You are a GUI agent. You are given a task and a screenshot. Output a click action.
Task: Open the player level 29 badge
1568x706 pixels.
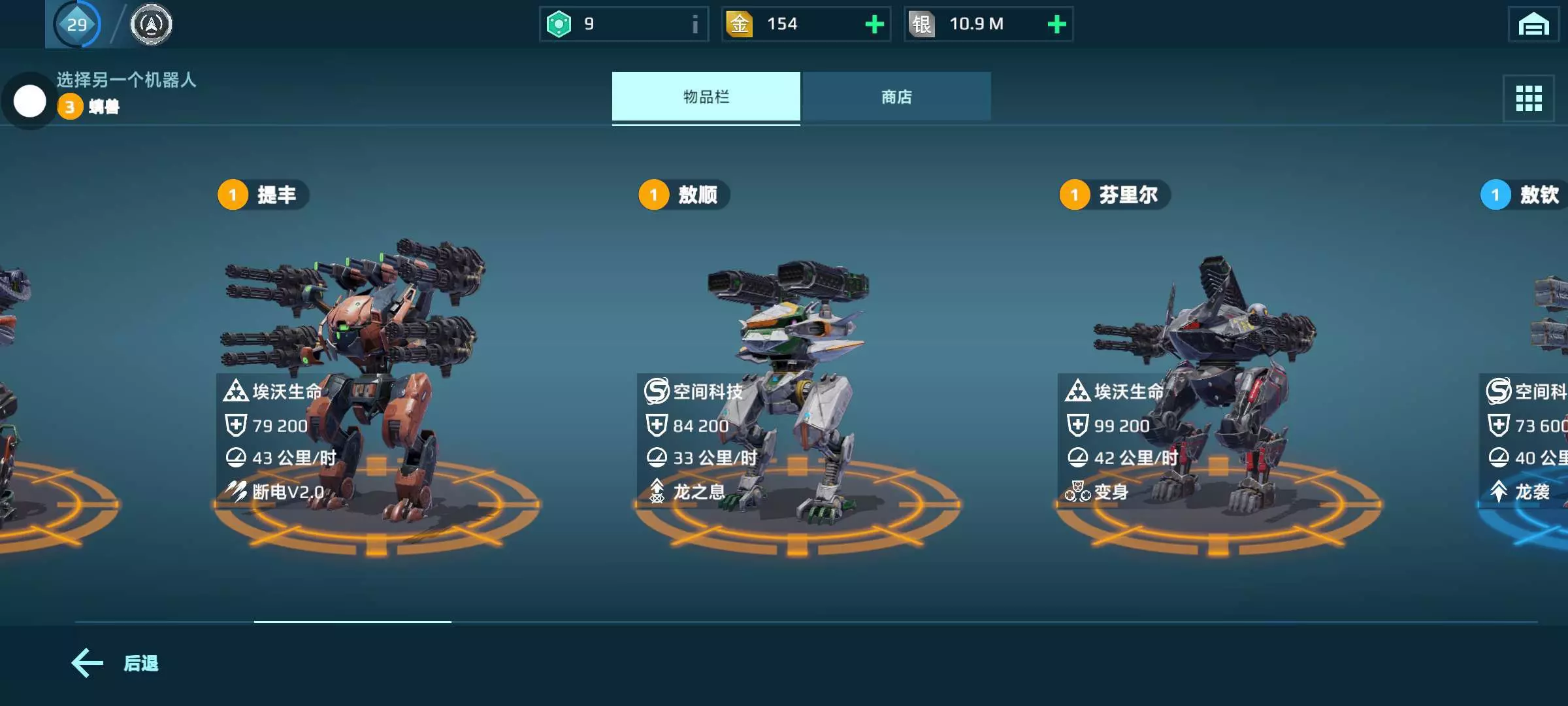(77, 24)
